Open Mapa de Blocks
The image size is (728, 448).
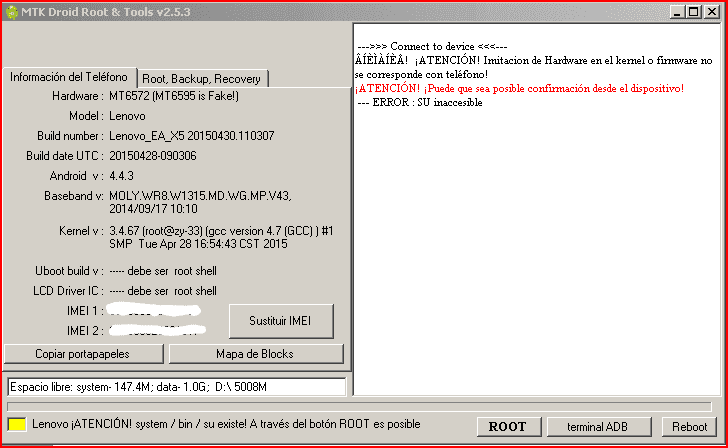pos(255,354)
